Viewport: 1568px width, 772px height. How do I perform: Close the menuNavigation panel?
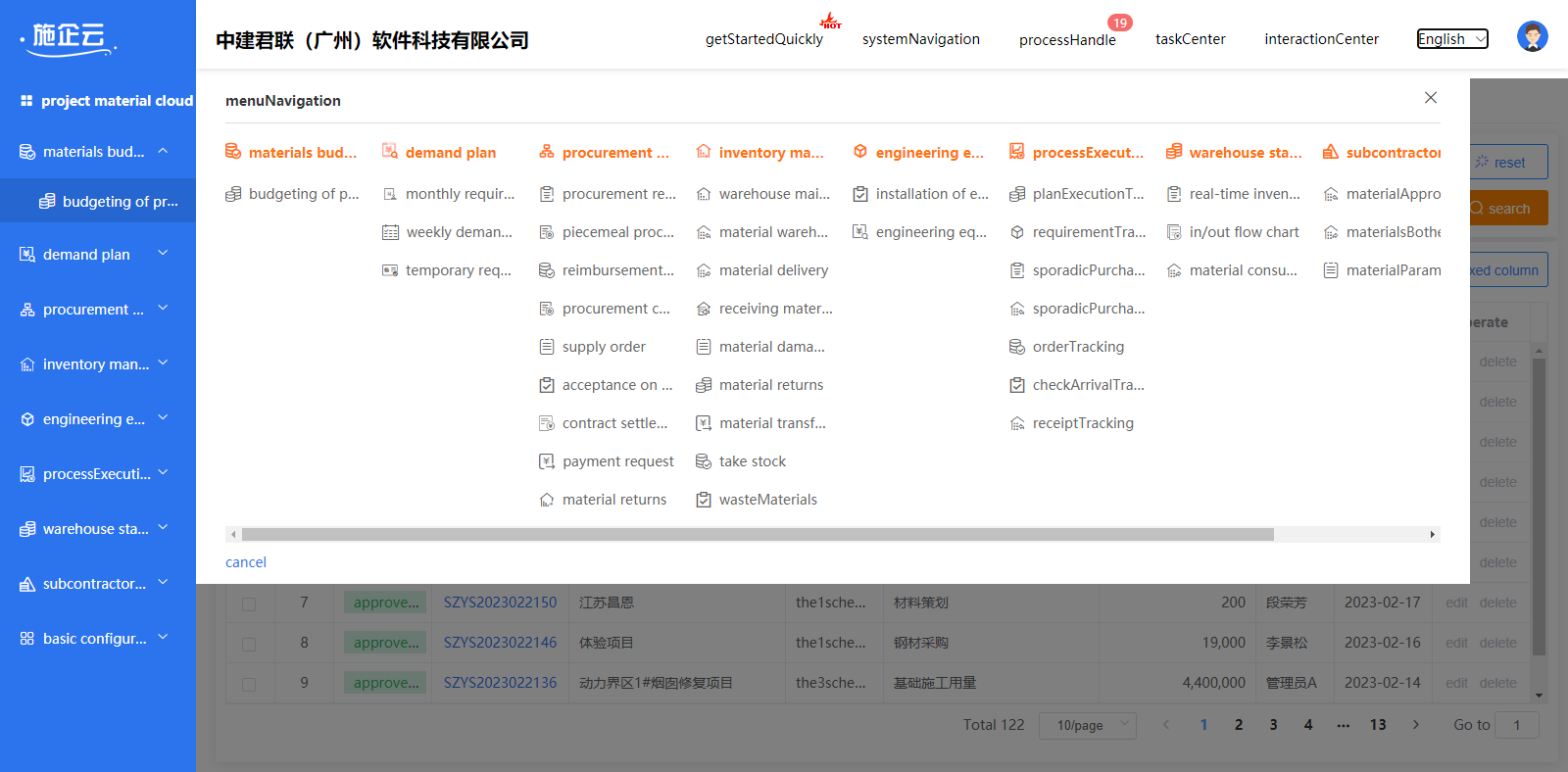coord(1431,98)
